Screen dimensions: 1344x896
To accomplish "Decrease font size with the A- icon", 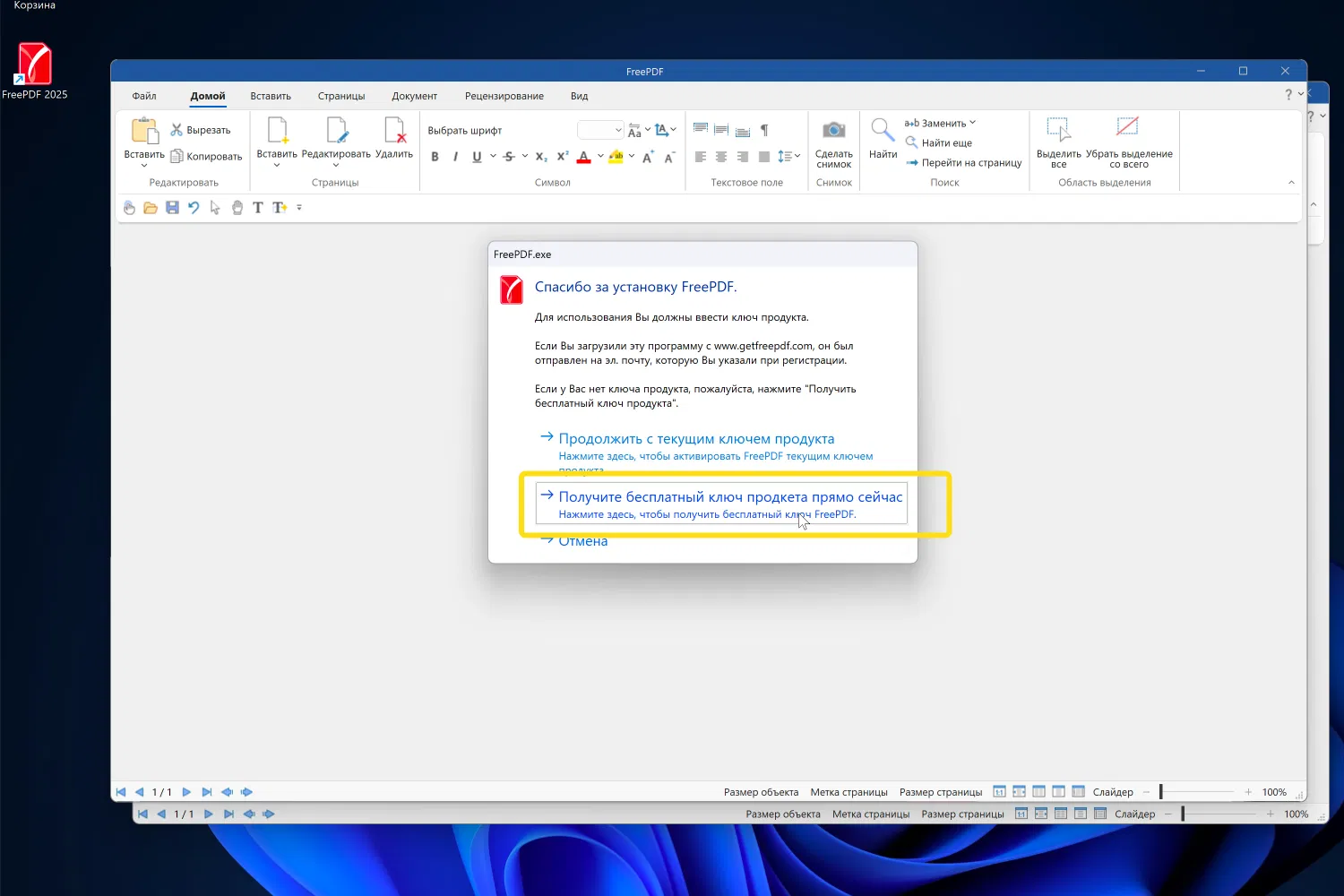I will click(x=669, y=157).
